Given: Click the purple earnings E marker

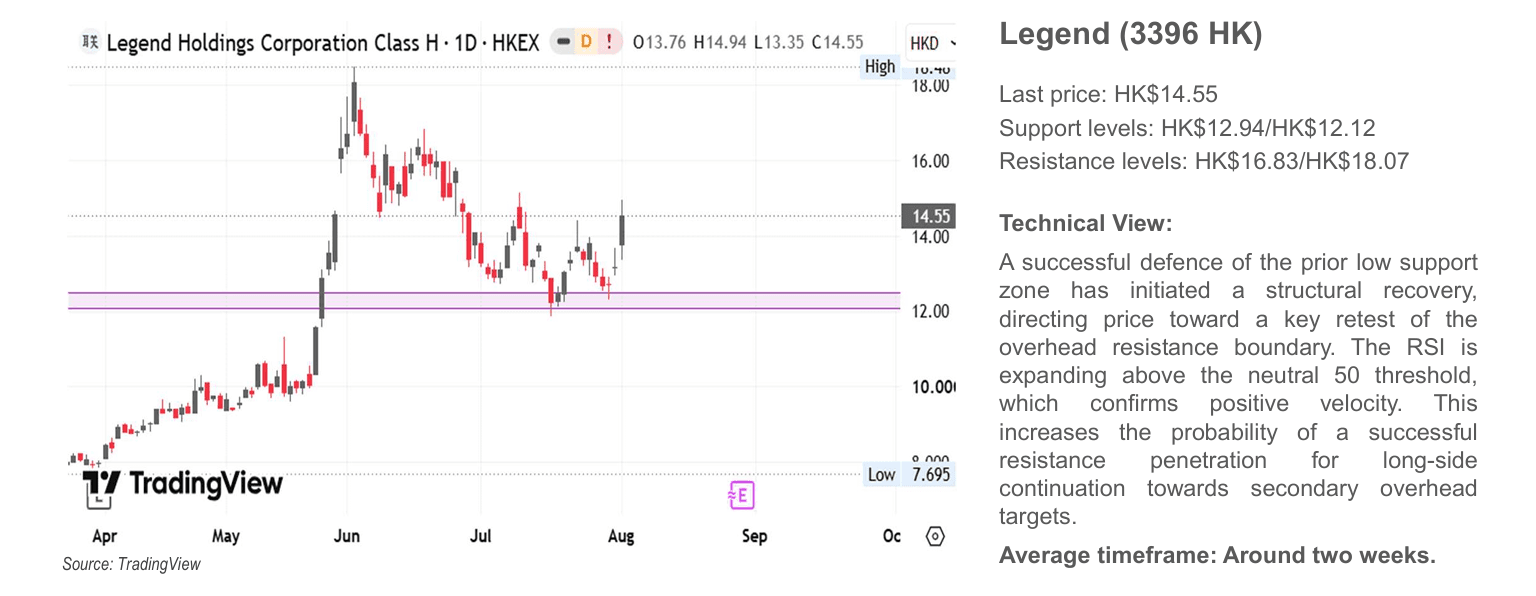Looking at the screenshot, I should (741, 495).
